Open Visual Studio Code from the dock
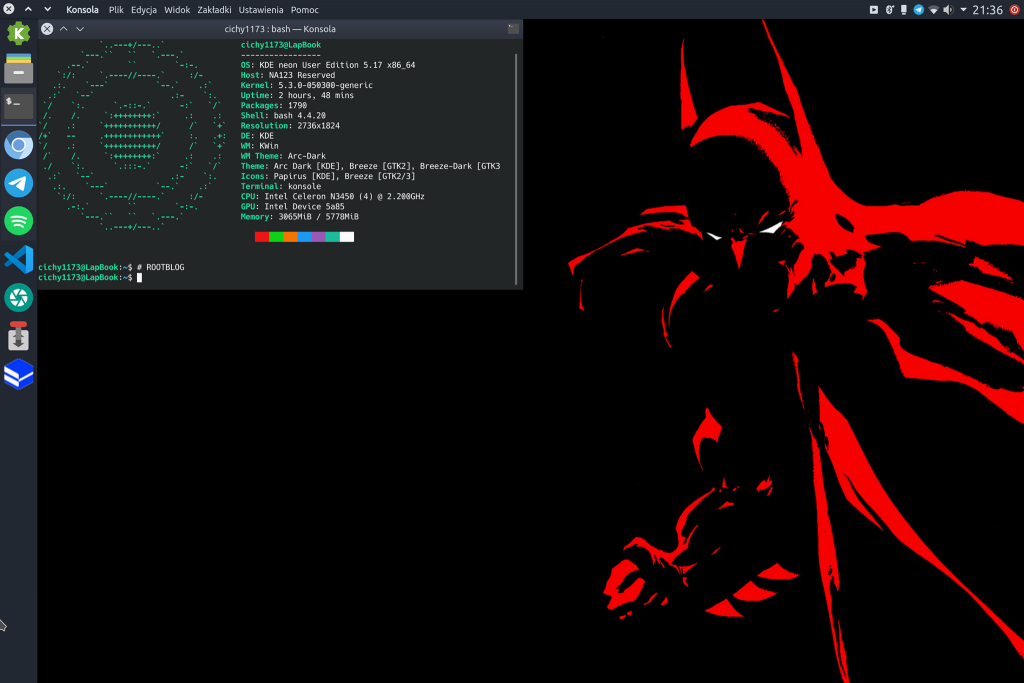 click(x=18, y=259)
